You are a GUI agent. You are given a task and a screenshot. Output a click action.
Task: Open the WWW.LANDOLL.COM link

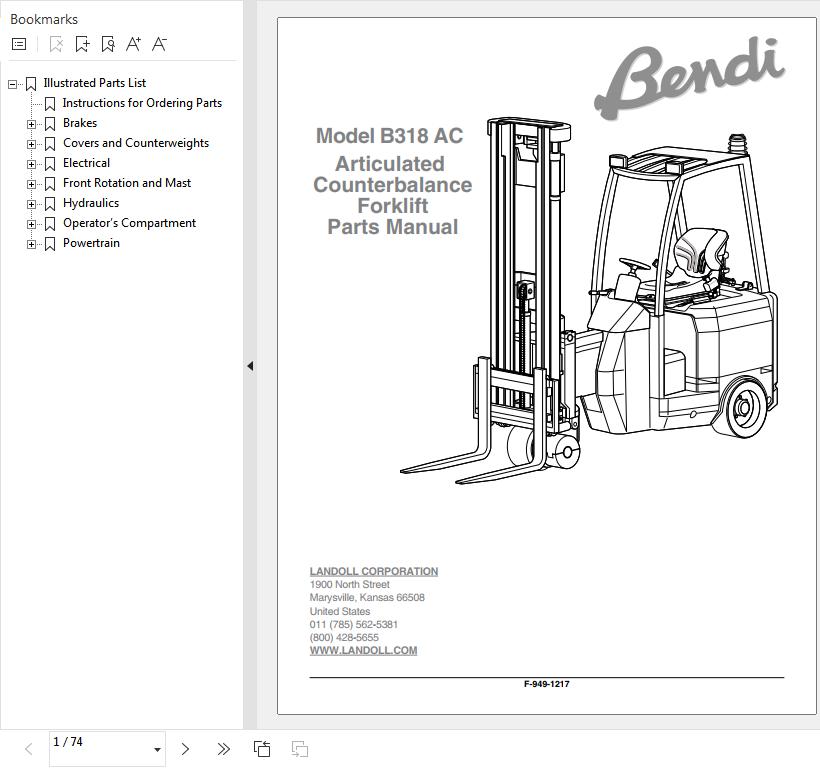tap(363, 650)
